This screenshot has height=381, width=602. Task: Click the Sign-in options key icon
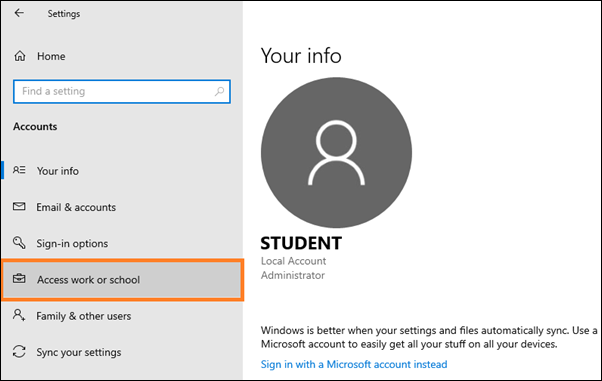(x=19, y=243)
